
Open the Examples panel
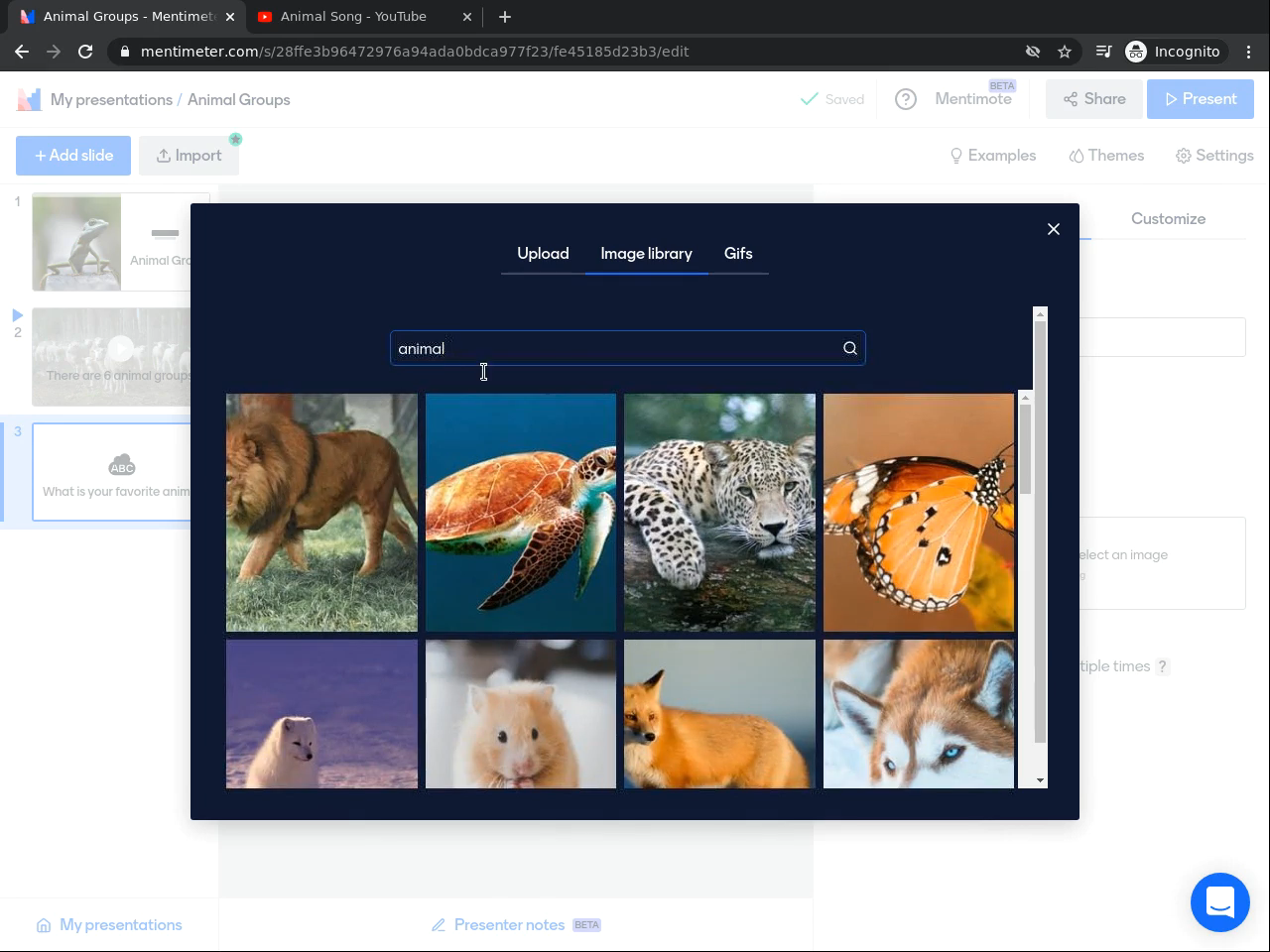[992, 156]
